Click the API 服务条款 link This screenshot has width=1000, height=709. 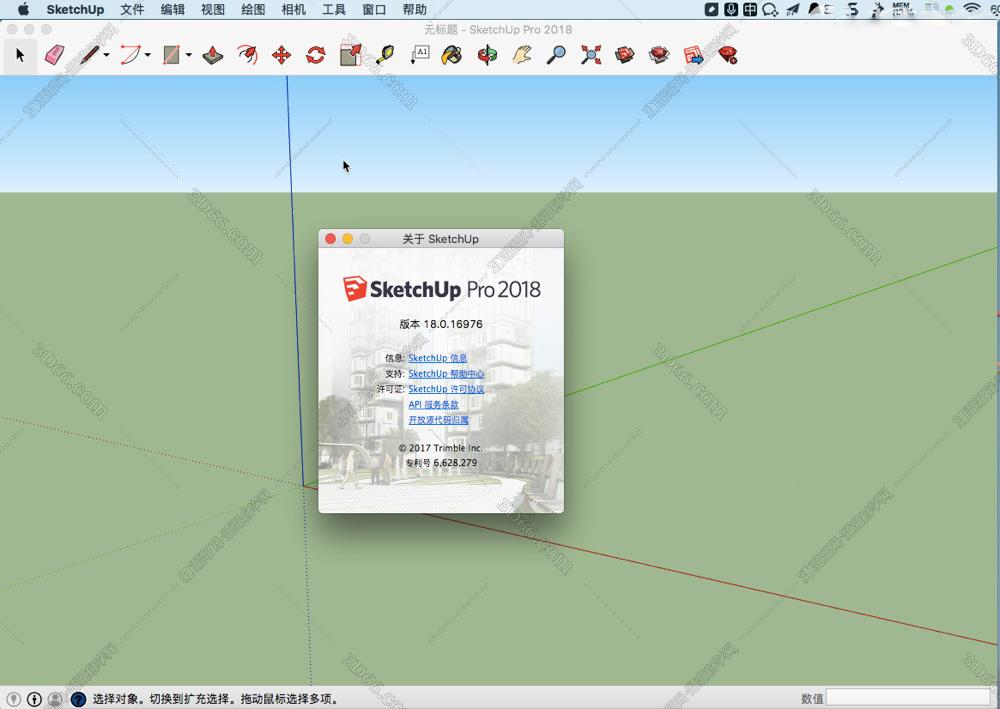click(433, 405)
